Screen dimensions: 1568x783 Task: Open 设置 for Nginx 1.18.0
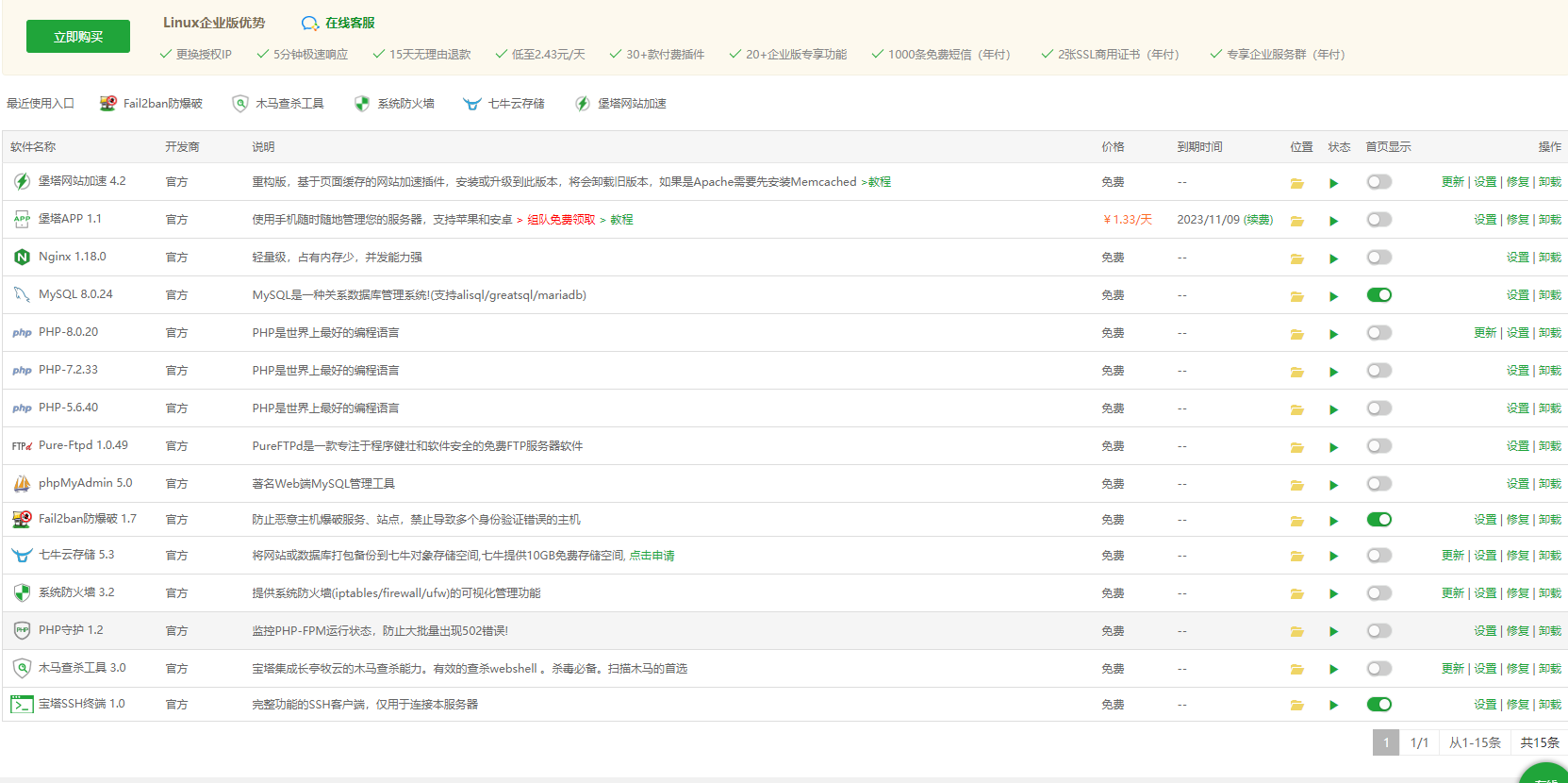pos(1517,258)
